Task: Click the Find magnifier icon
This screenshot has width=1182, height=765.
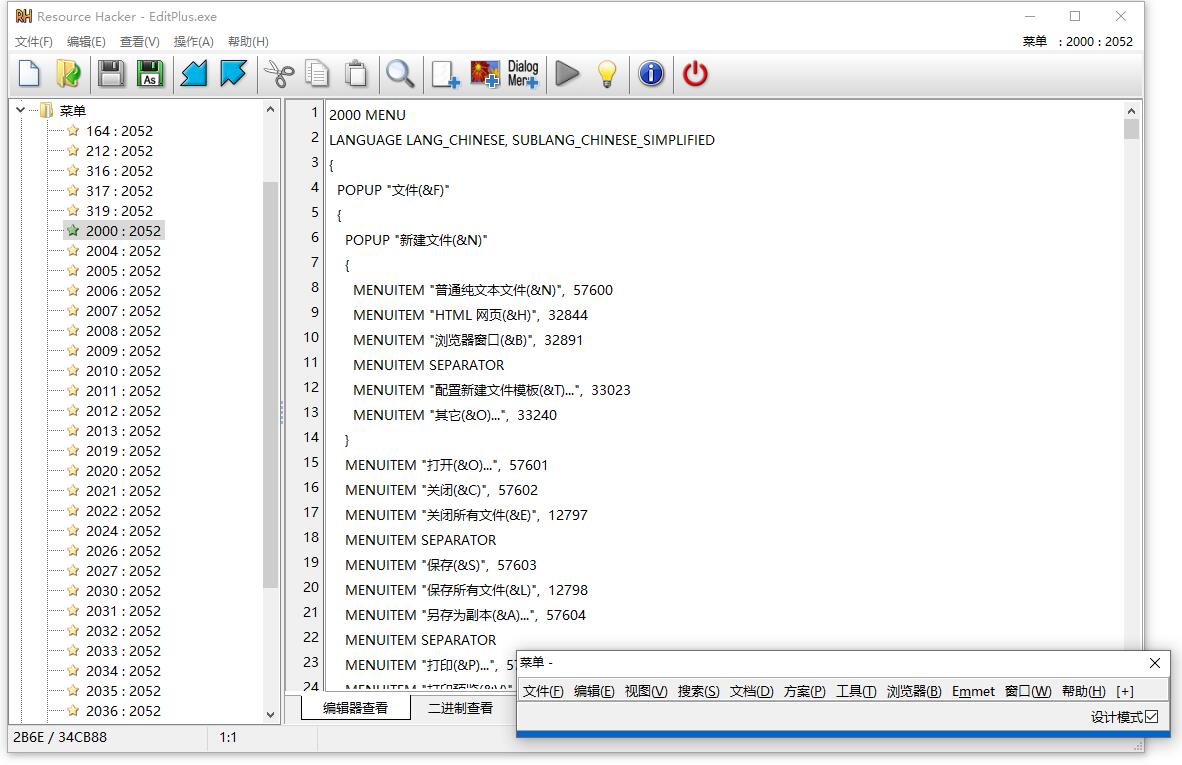Action: (400, 74)
